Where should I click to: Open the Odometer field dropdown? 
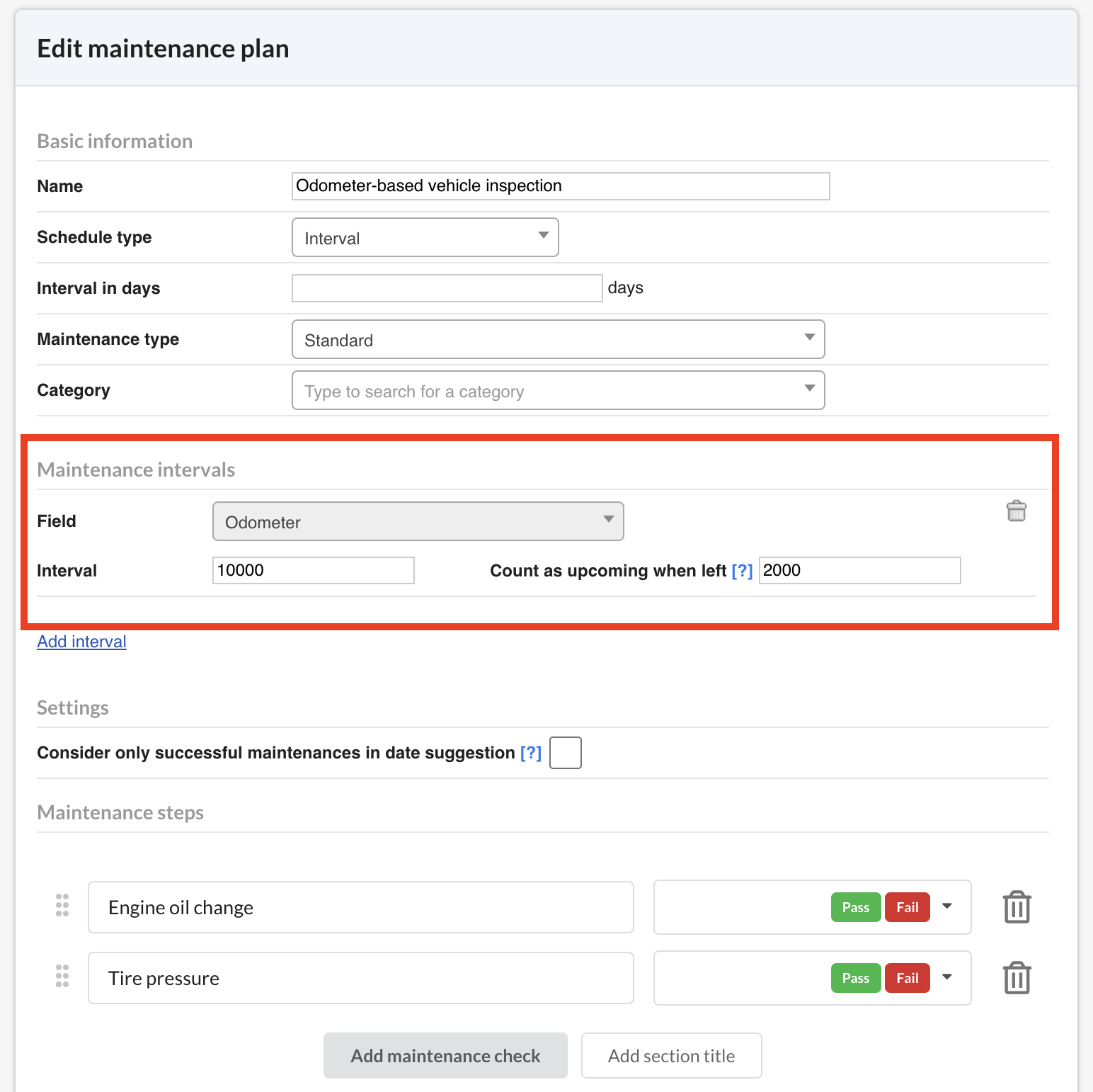(x=418, y=521)
